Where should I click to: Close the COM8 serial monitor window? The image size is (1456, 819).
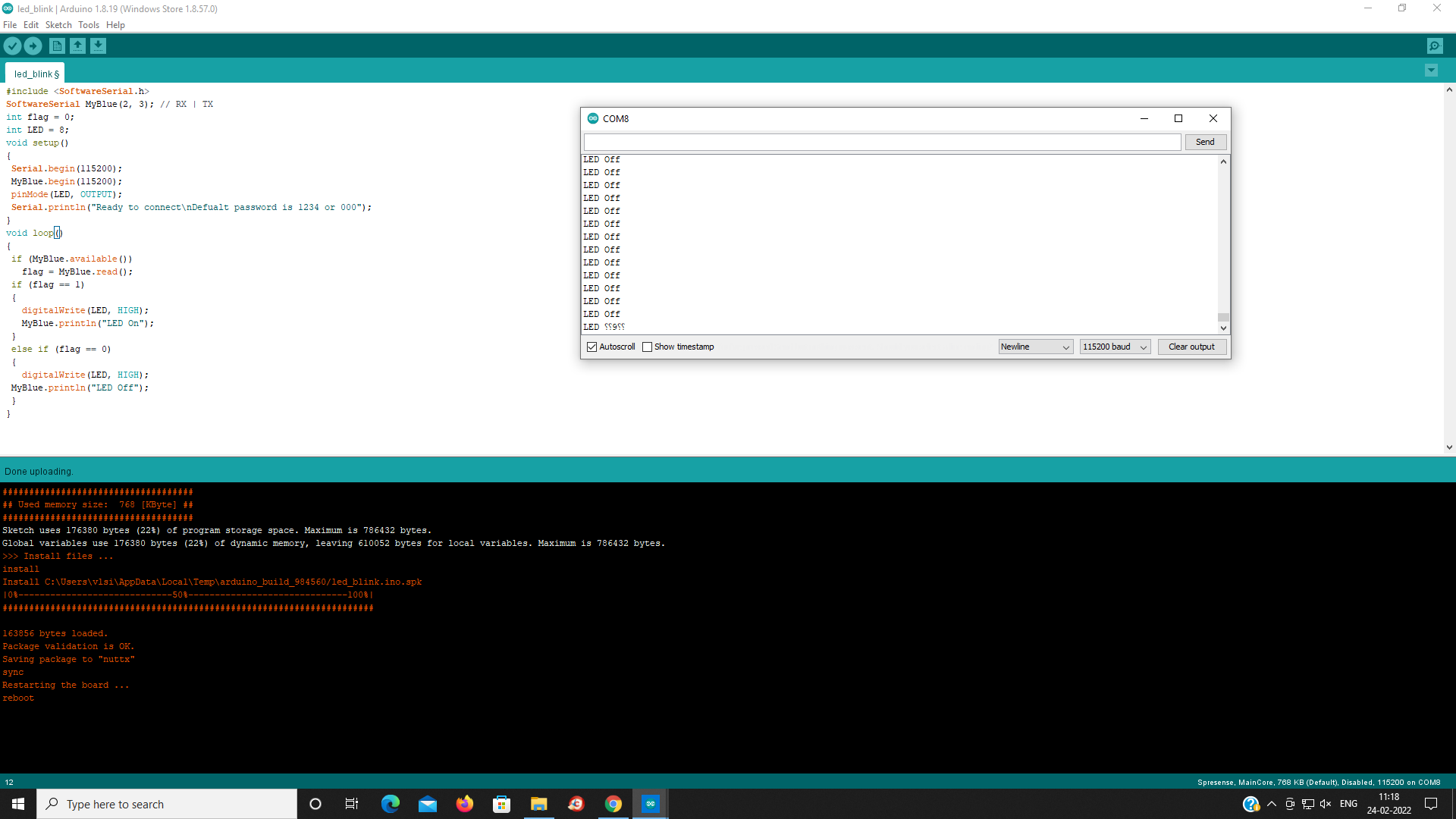(1213, 118)
